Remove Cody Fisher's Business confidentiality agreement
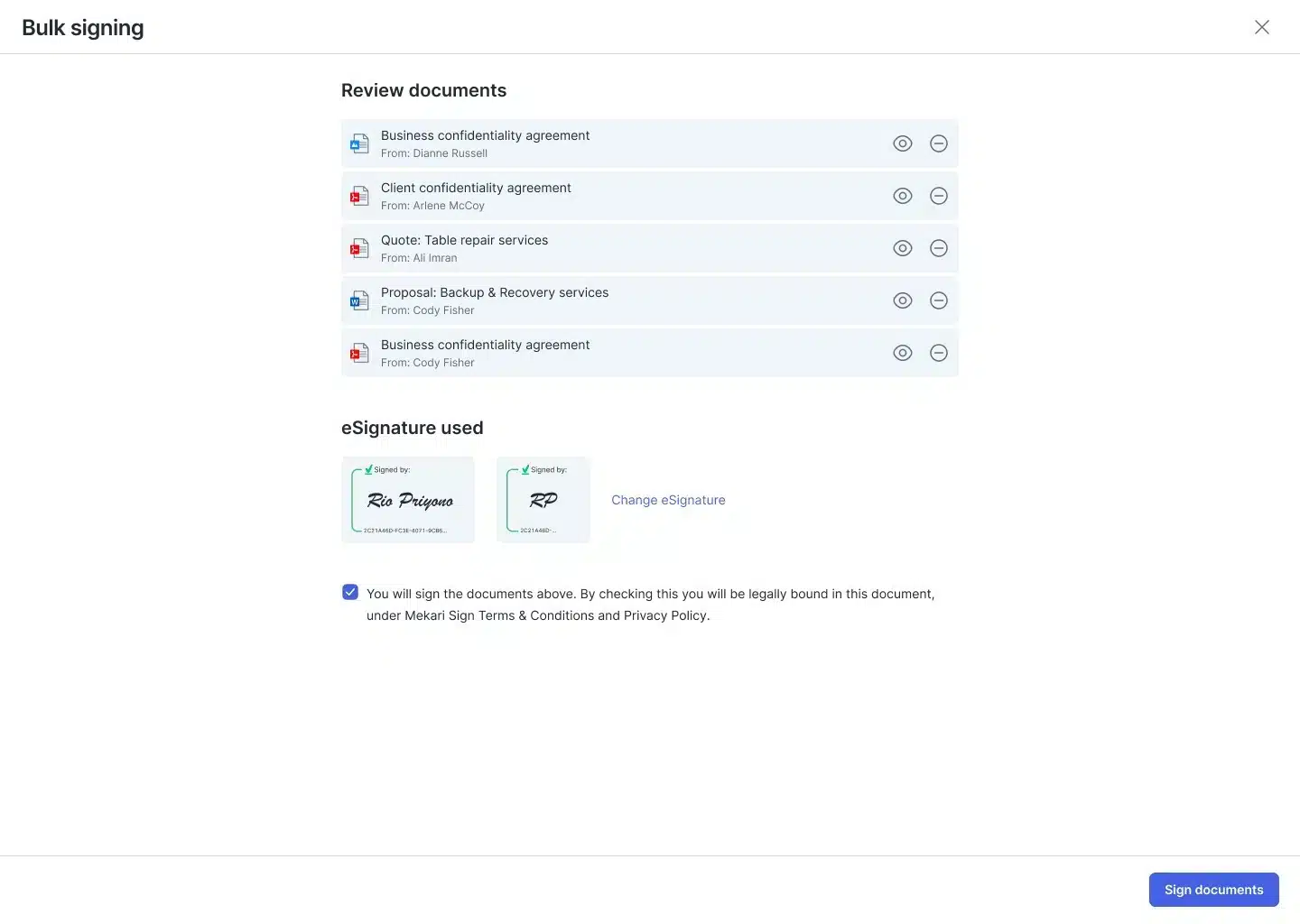The height and width of the screenshot is (924, 1300). pyautogui.click(x=939, y=353)
